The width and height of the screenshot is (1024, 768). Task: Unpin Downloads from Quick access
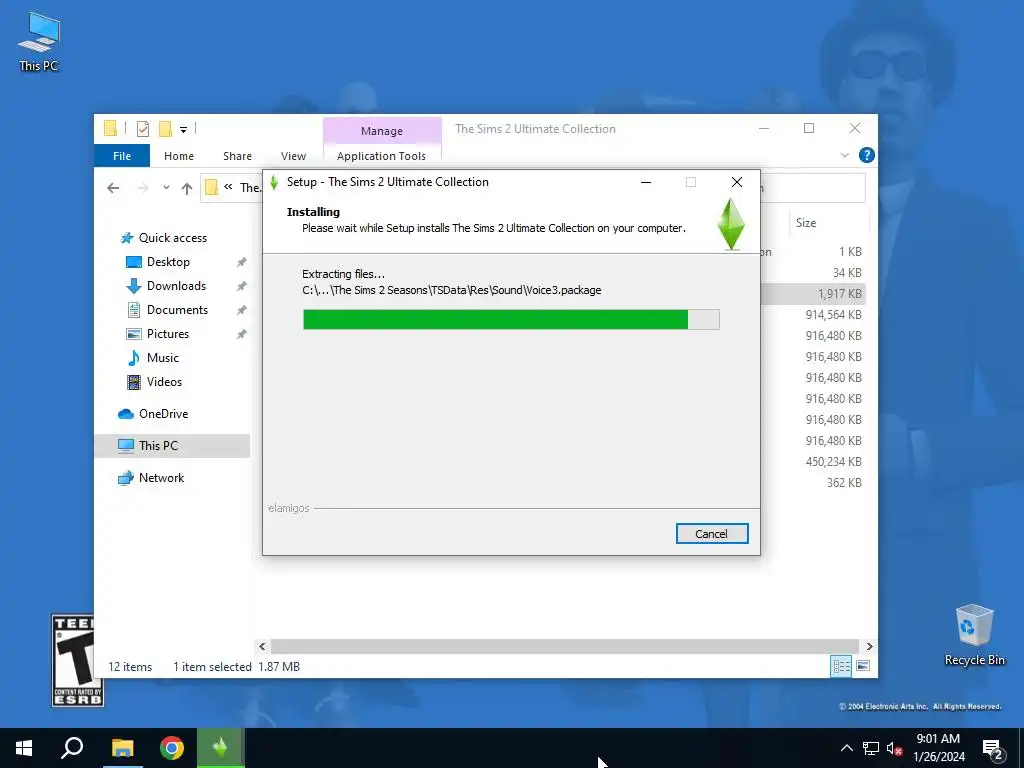pyautogui.click(x=242, y=286)
